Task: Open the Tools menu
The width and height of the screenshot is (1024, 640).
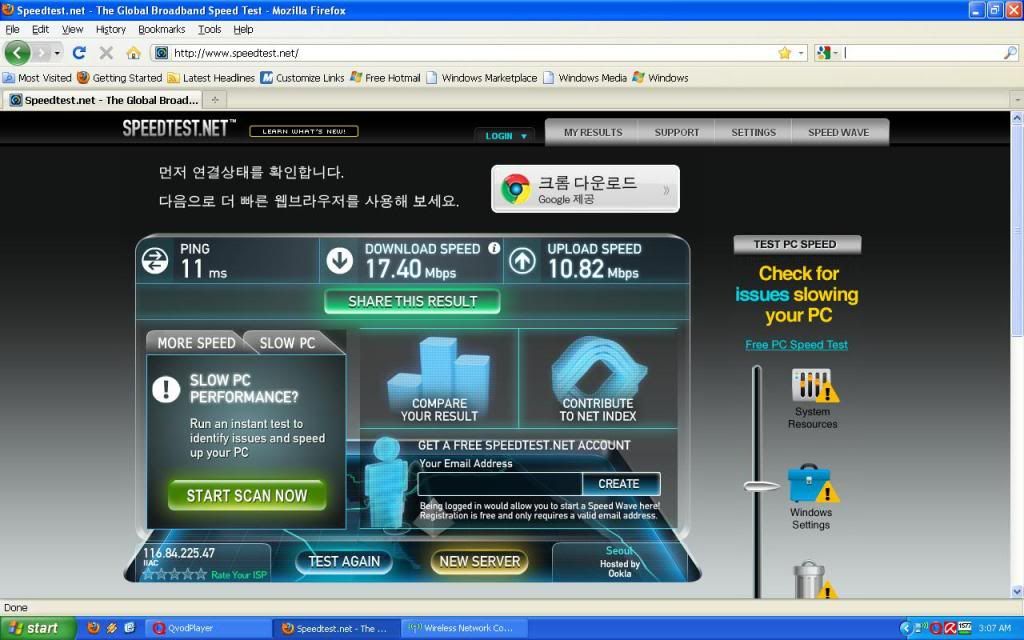Action: [210, 29]
